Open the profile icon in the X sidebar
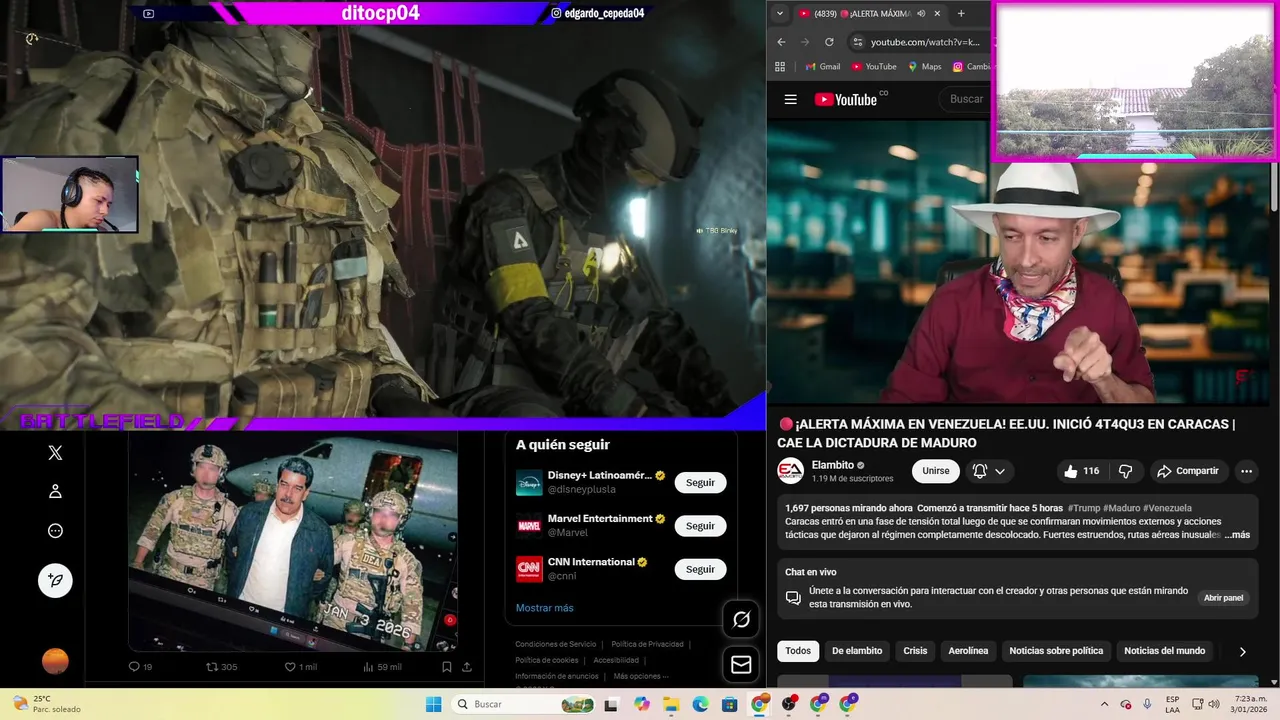 click(55, 491)
